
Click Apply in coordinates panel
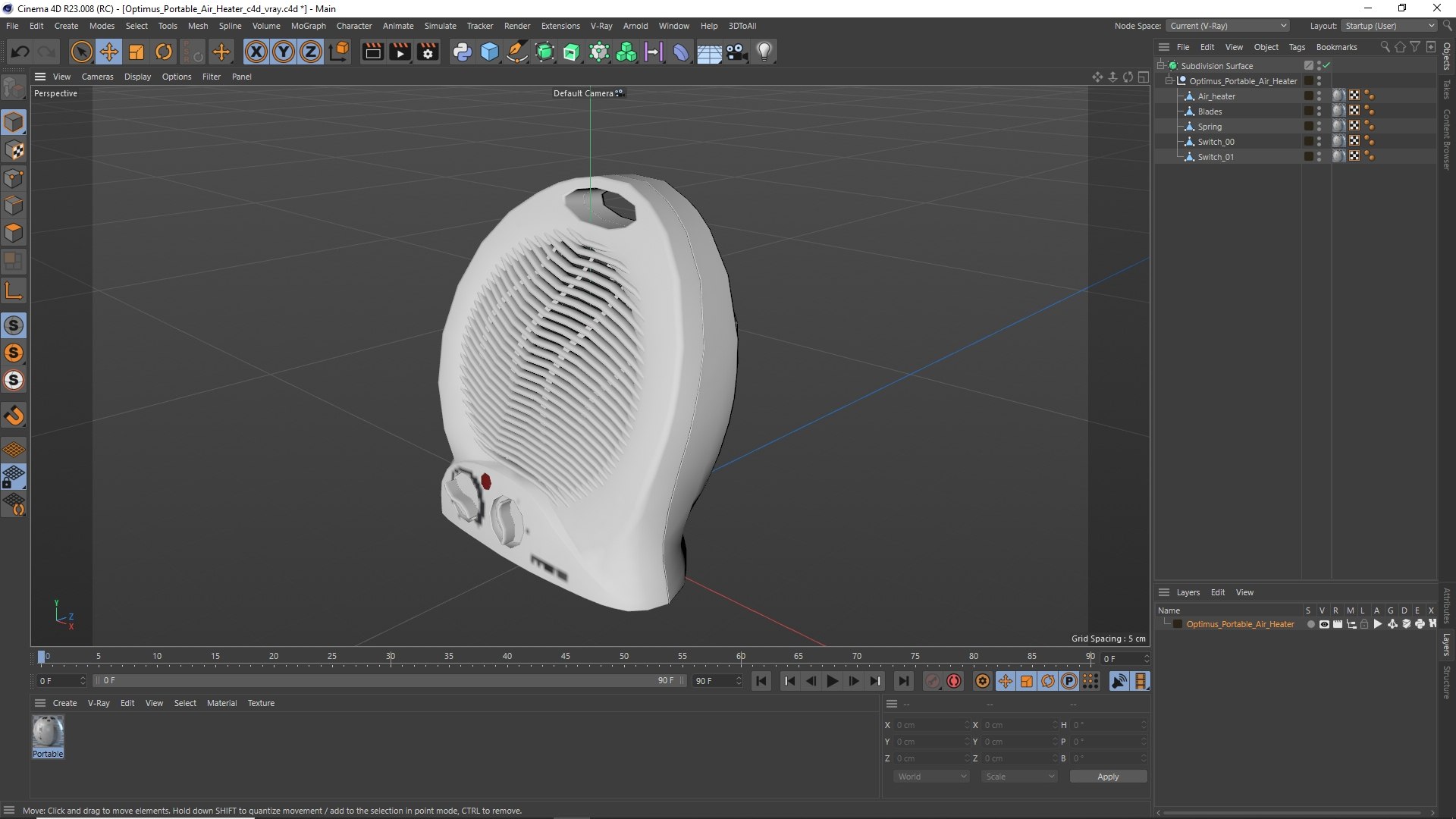(x=1108, y=777)
